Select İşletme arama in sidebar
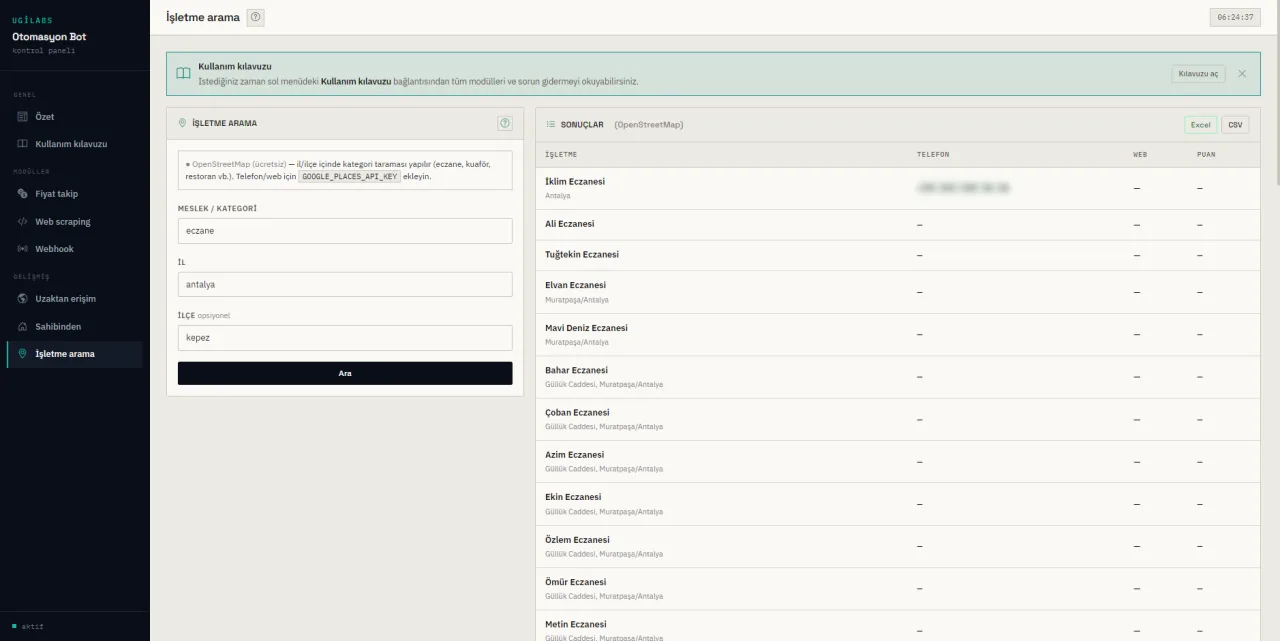 (x=74, y=354)
